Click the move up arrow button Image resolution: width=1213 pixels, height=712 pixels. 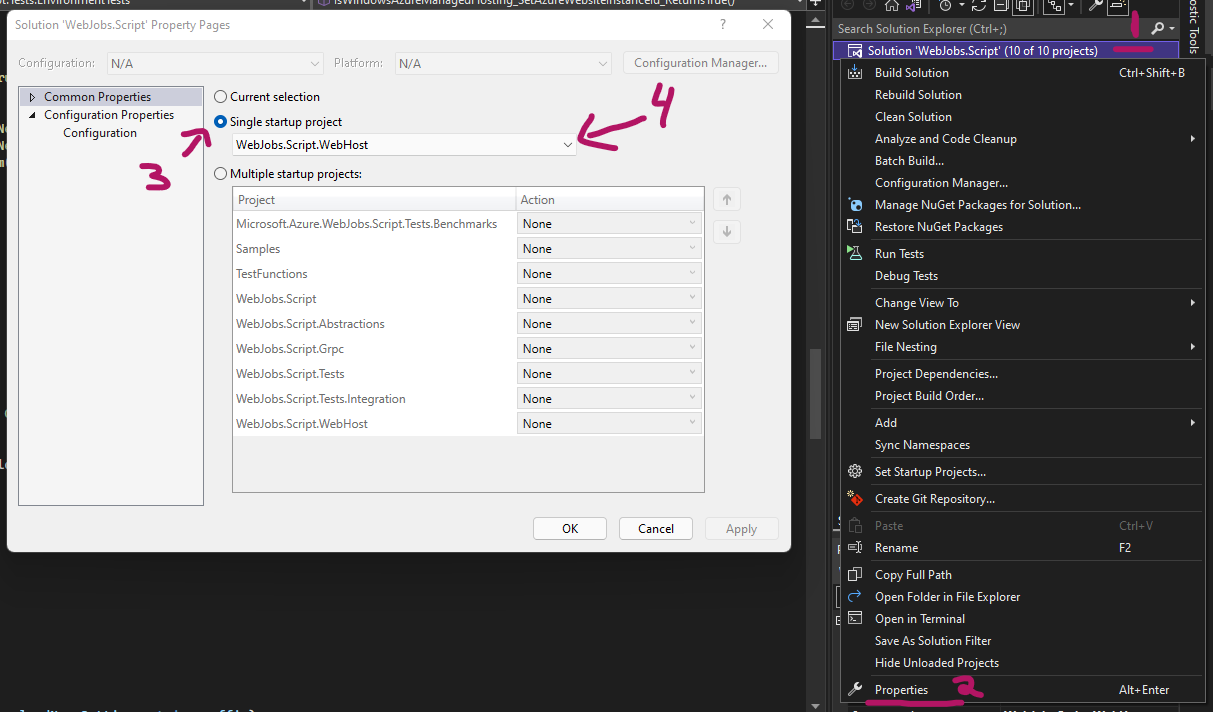(727, 199)
